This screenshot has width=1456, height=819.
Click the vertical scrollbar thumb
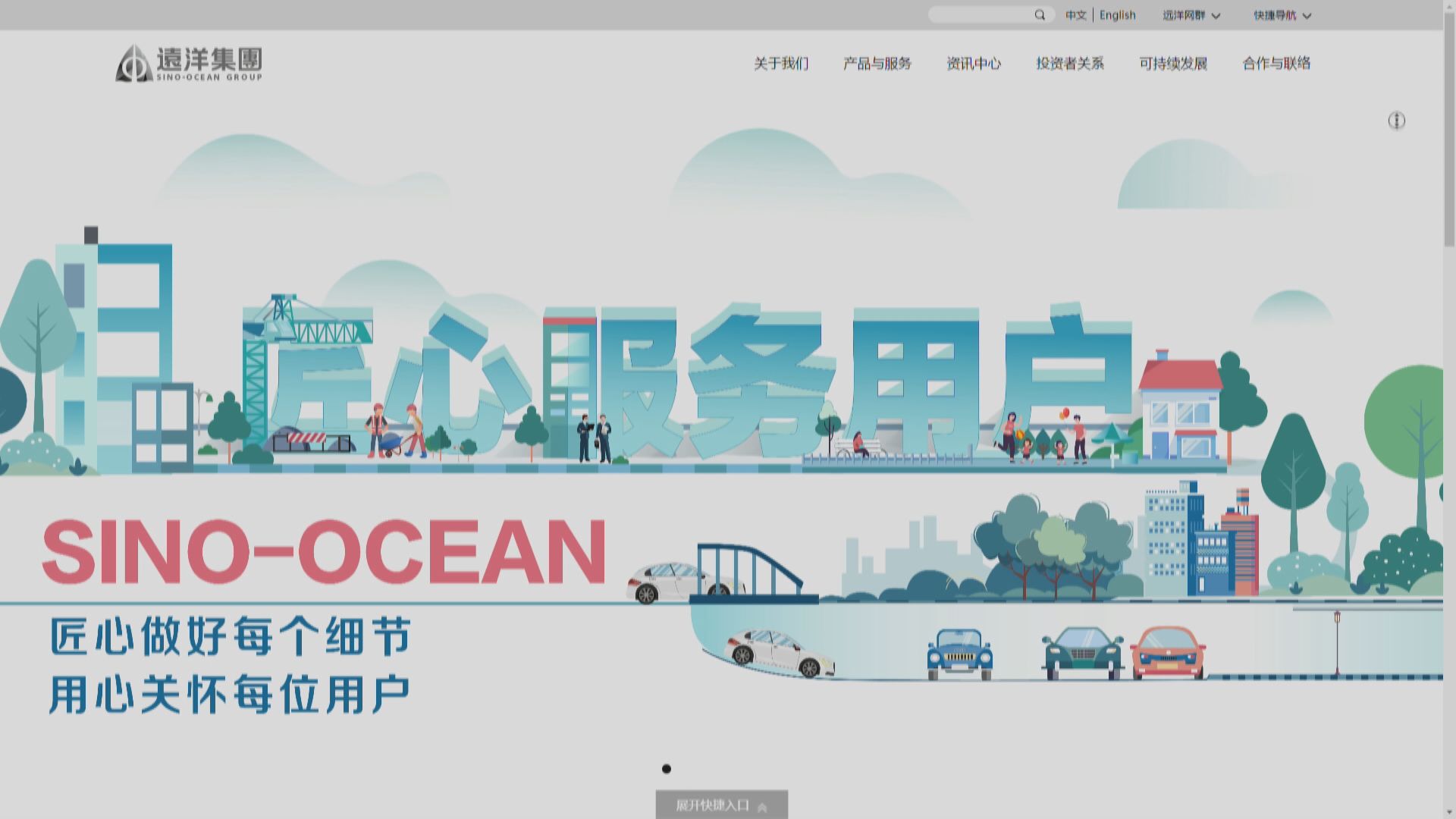point(1449,129)
